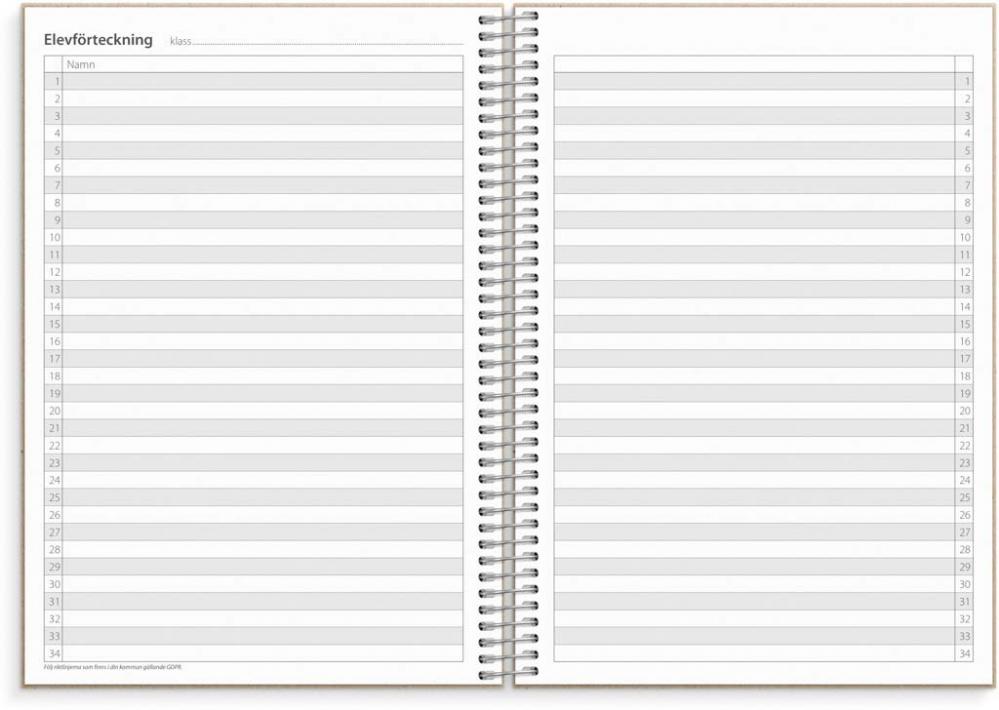Select row number 28 on the left page
999x710 pixels.
pyautogui.click(x=55, y=549)
